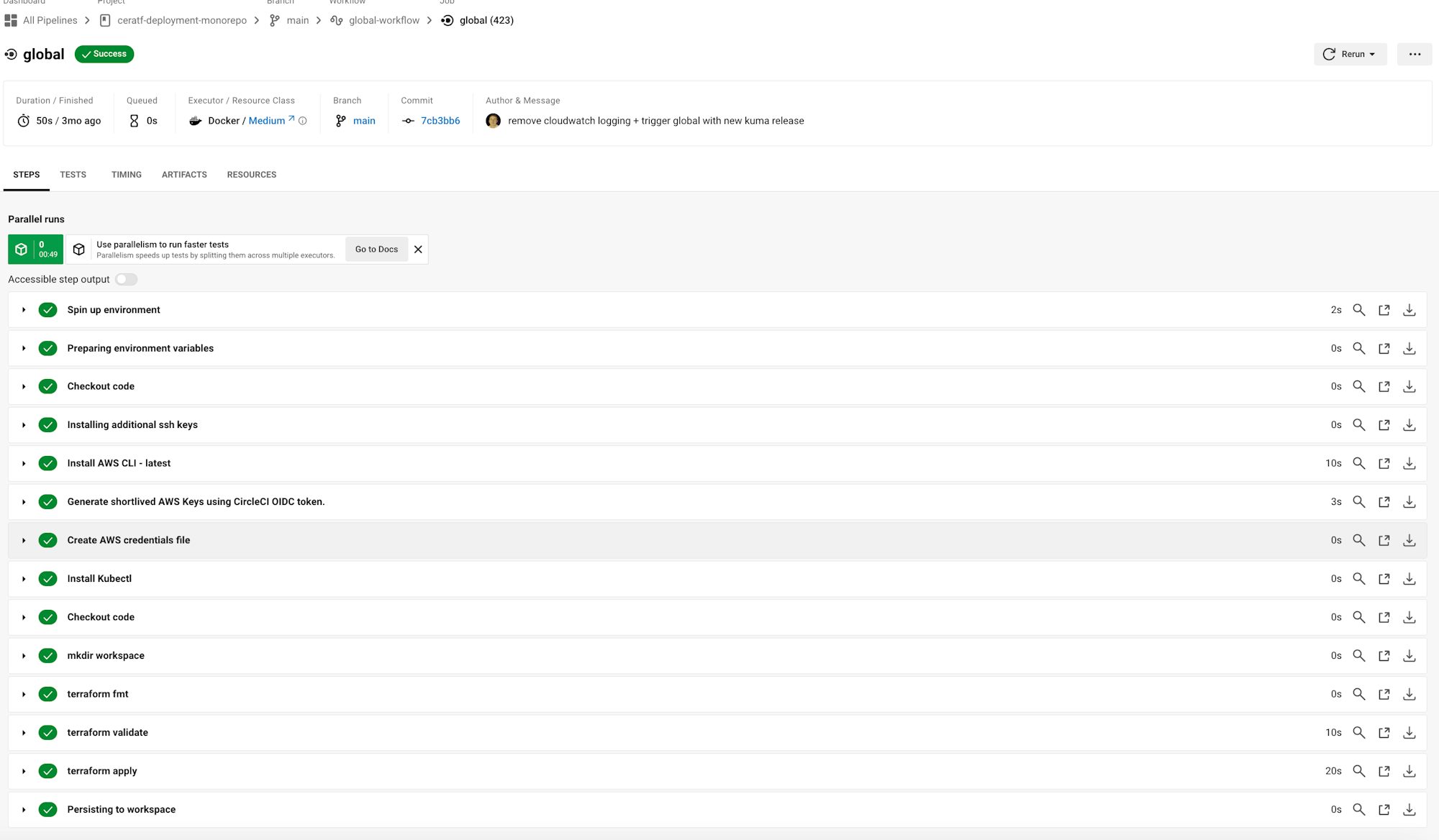Click the branch icon beside main

(x=340, y=120)
